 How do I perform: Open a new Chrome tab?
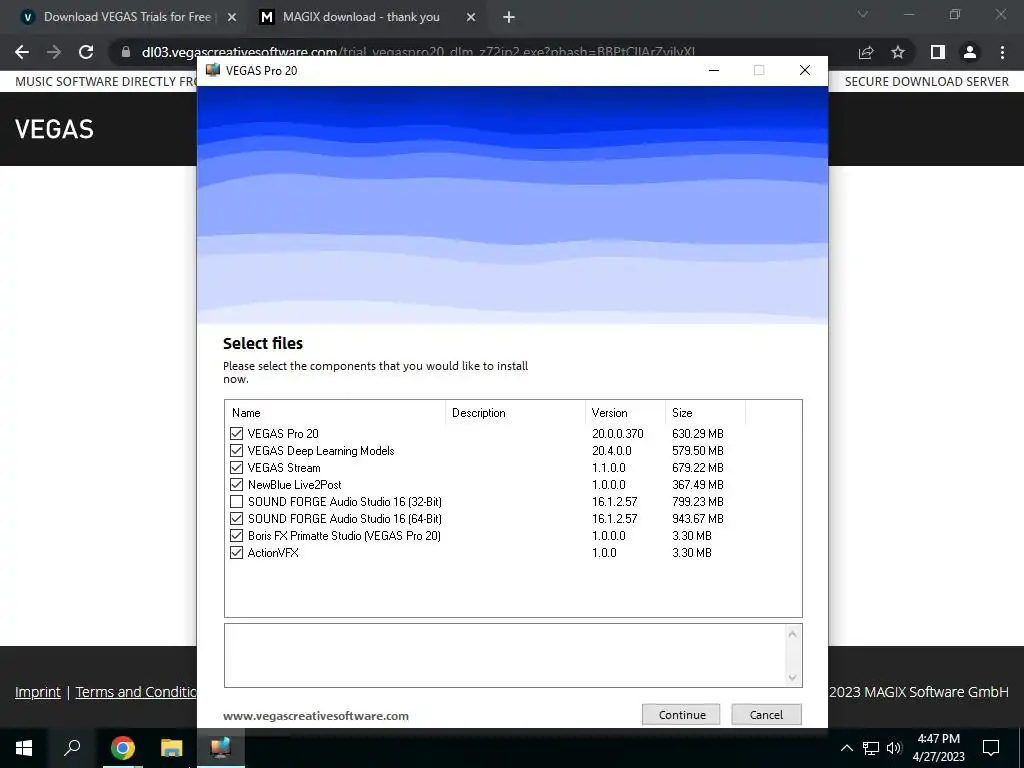[509, 18]
